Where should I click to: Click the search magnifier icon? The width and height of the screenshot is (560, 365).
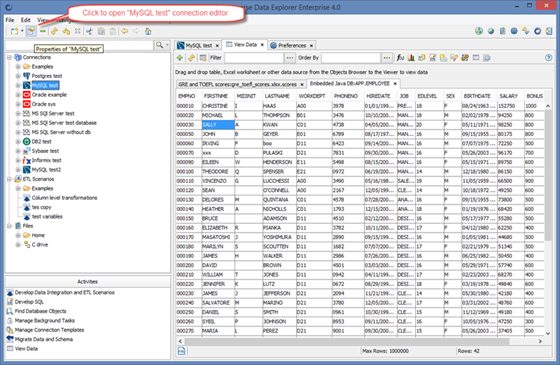pos(159,45)
